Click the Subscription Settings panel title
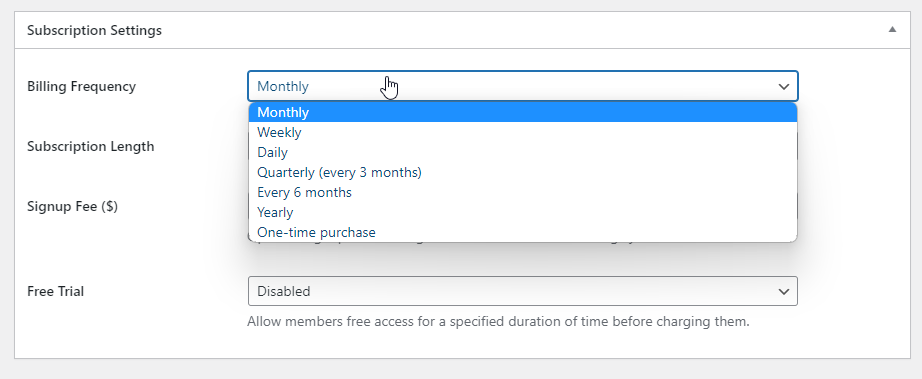This screenshot has height=379, width=922. [x=94, y=31]
